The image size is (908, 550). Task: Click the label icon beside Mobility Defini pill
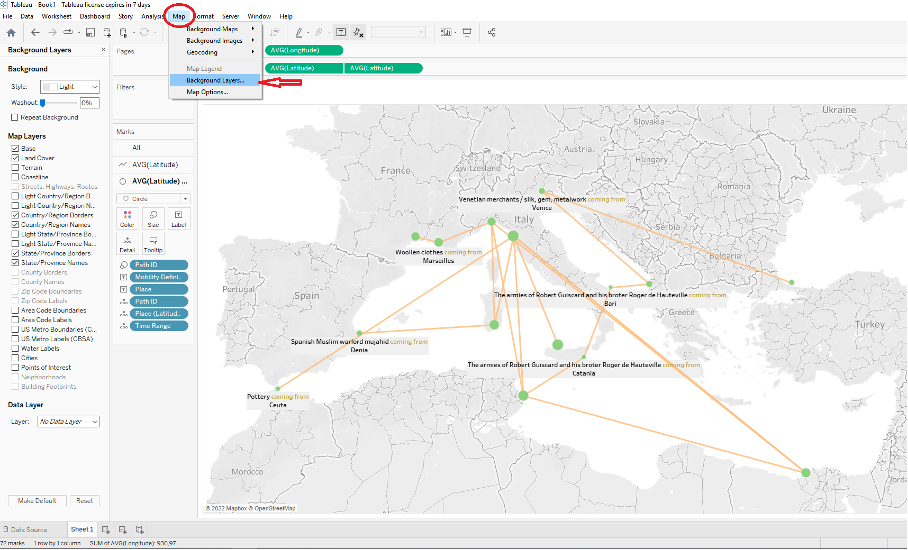[x=123, y=277]
